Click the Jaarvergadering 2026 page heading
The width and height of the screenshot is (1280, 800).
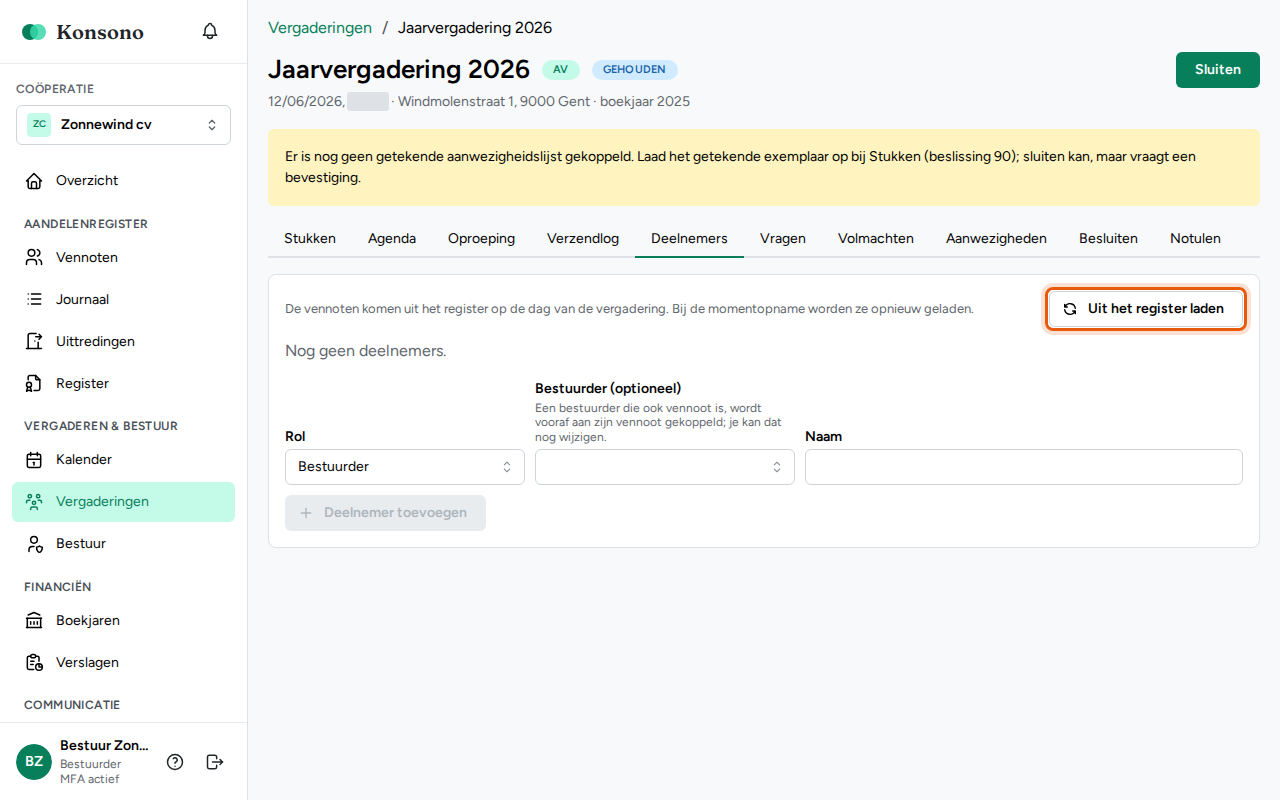tap(399, 70)
